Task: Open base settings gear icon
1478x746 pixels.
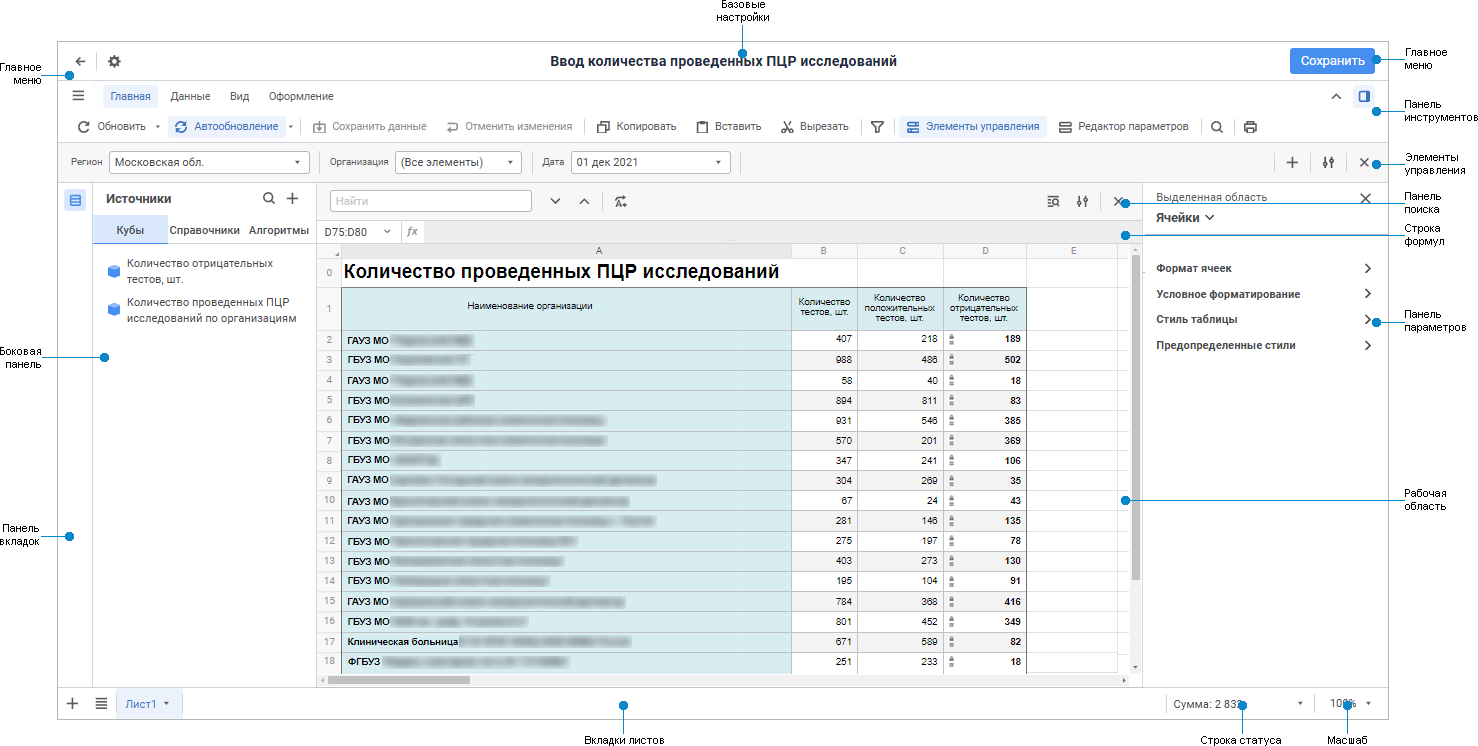Action: click(x=114, y=61)
